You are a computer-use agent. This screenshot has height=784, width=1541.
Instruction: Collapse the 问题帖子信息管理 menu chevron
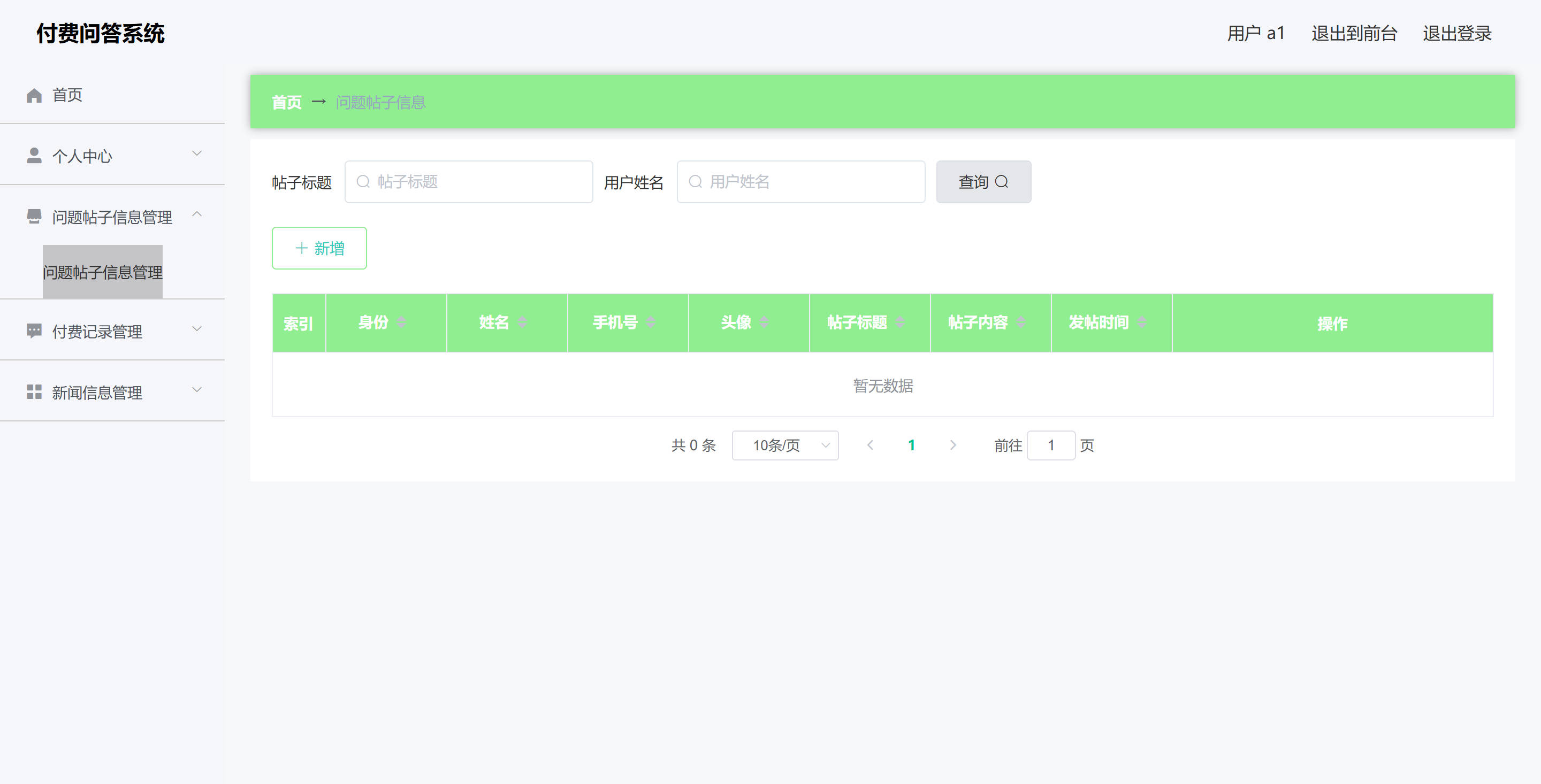197,214
